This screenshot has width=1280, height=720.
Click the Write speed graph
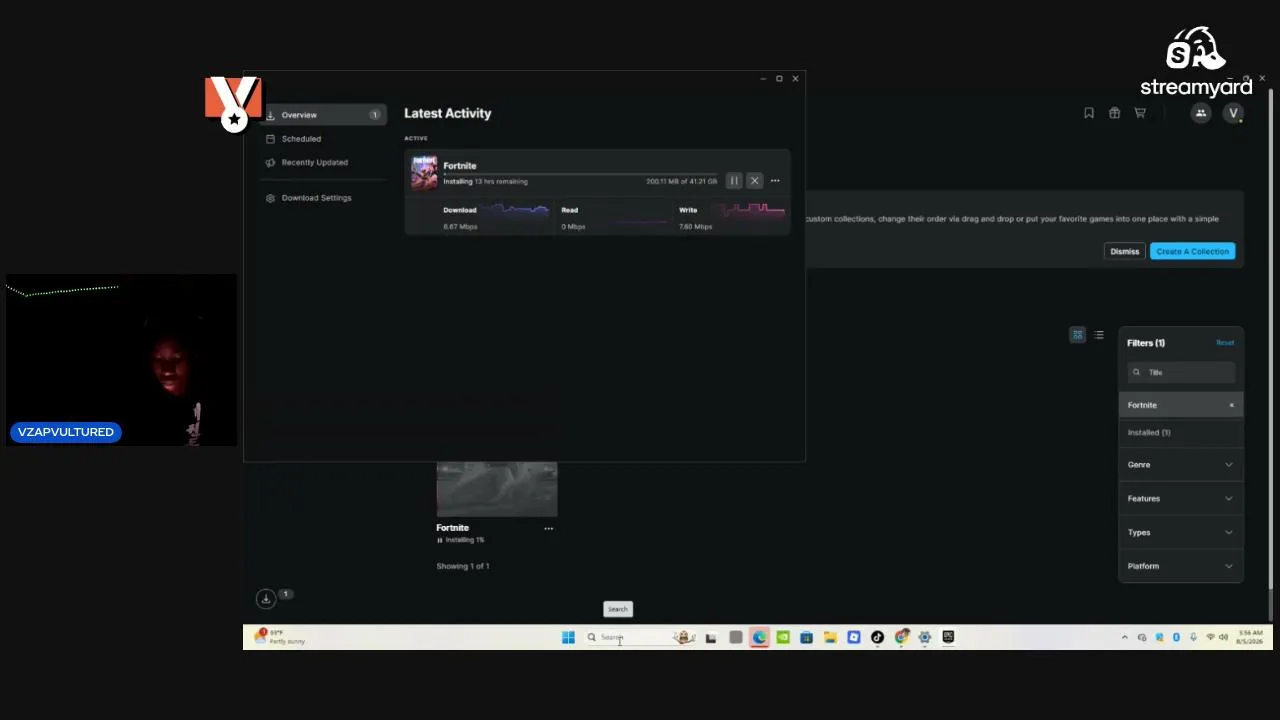pyautogui.click(x=747, y=210)
